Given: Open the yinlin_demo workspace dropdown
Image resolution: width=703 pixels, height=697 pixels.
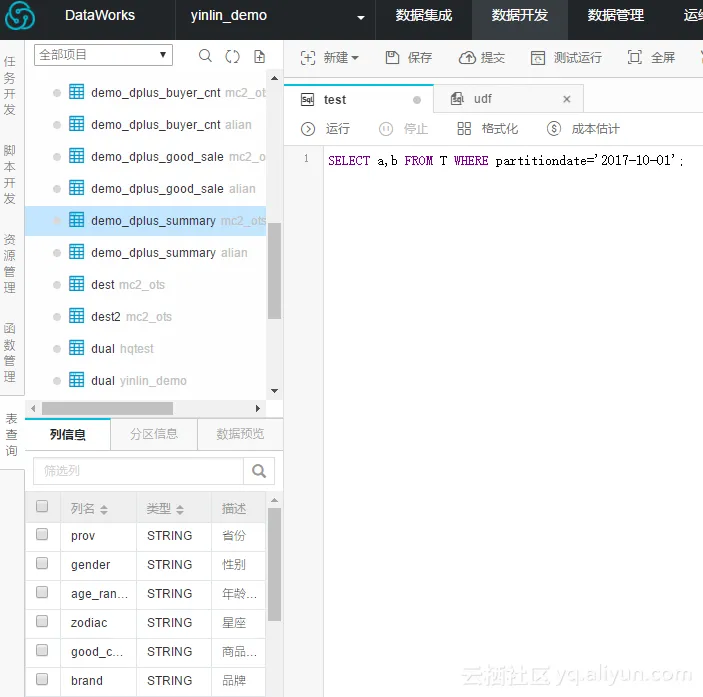Looking at the screenshot, I should (275, 16).
